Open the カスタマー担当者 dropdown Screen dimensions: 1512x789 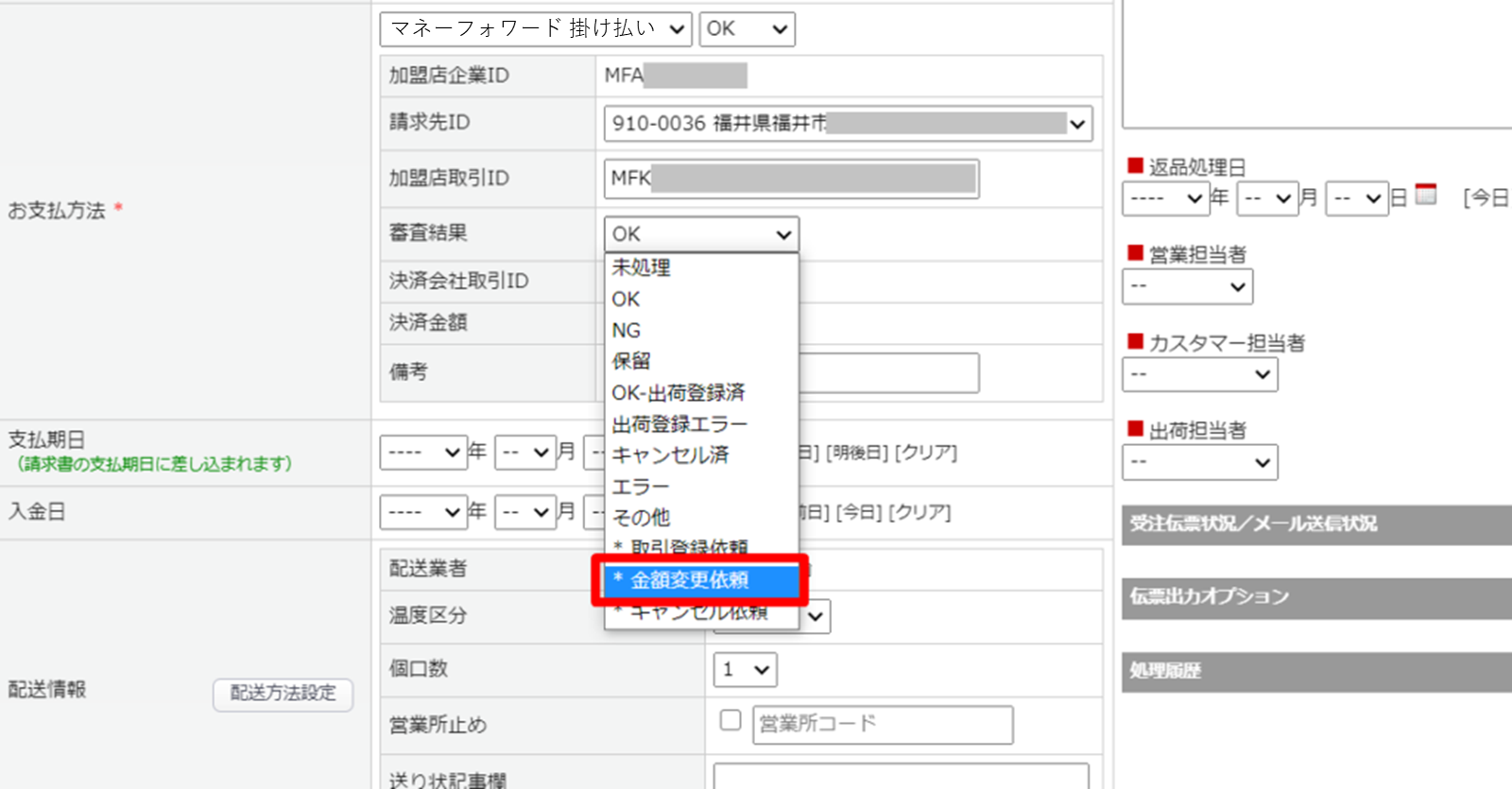pyautogui.click(x=1200, y=374)
